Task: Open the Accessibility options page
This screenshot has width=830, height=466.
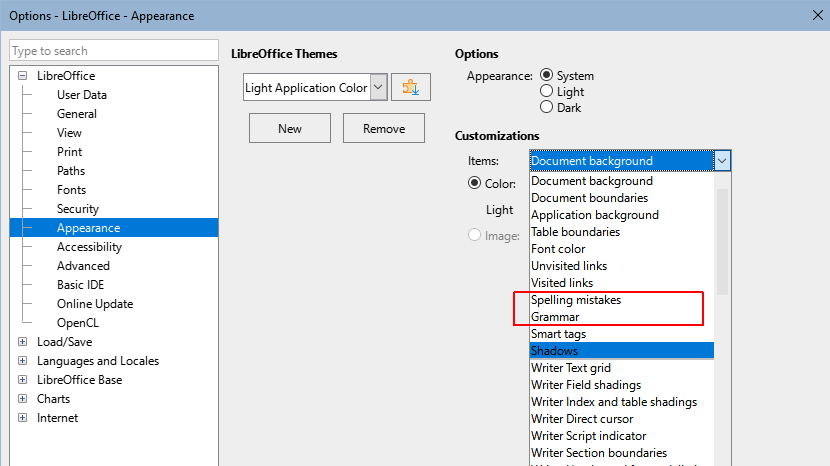Action: pyautogui.click(x=89, y=247)
